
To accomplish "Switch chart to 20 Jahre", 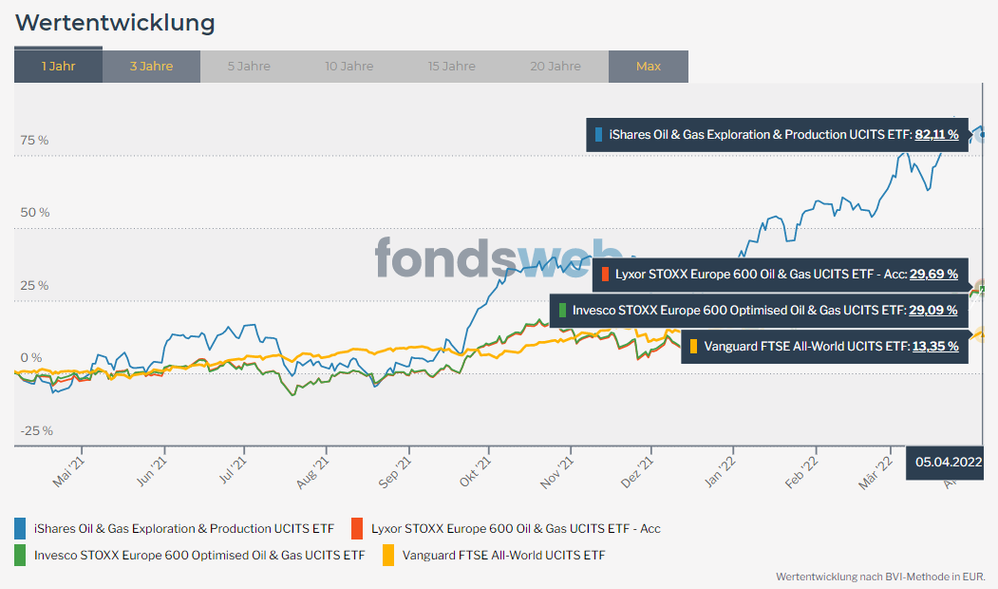I will 556,67.
